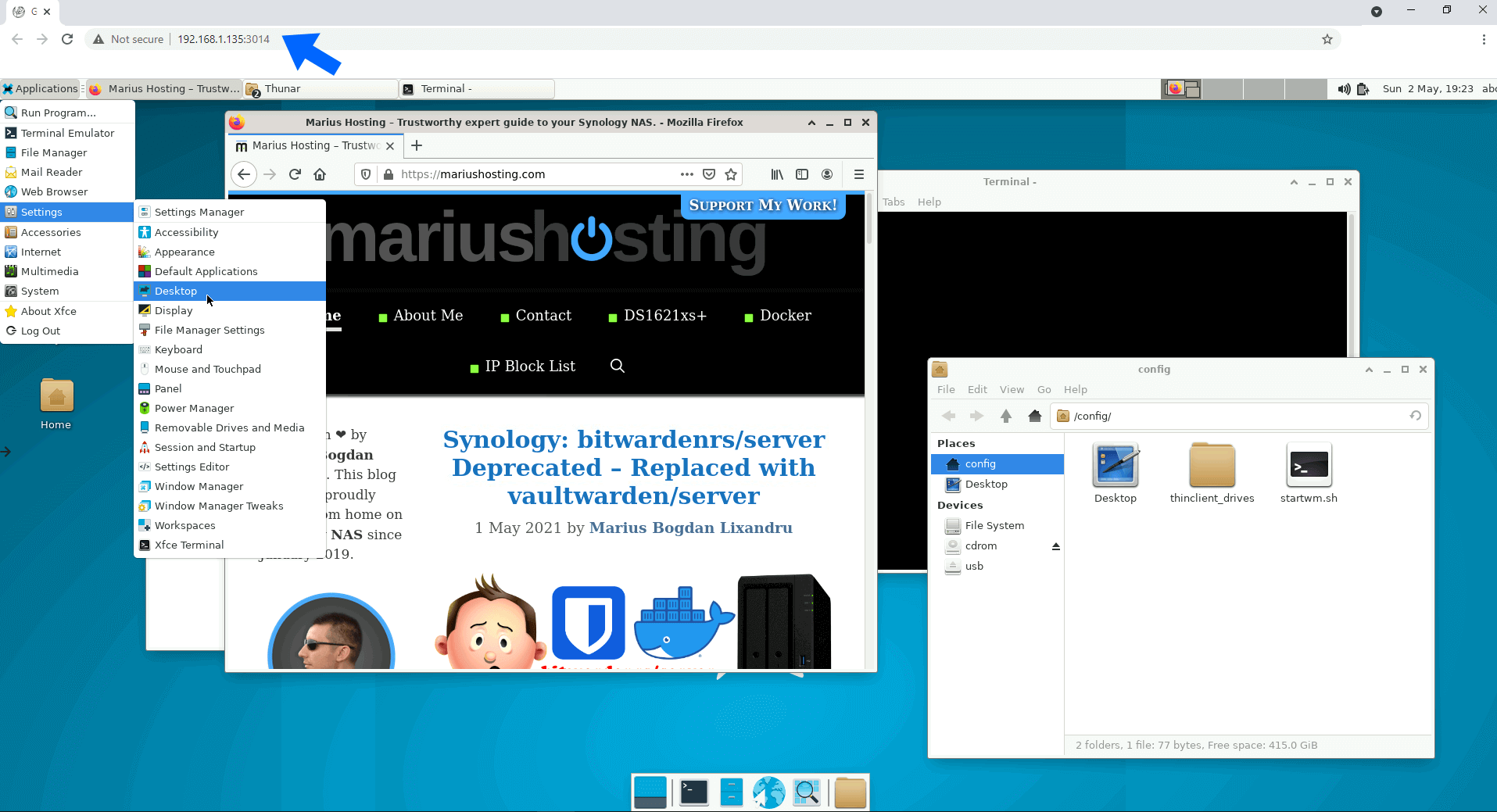Image resolution: width=1497 pixels, height=812 pixels.
Task: Go to parent folder in Thunar toolbar
Action: [1006, 416]
